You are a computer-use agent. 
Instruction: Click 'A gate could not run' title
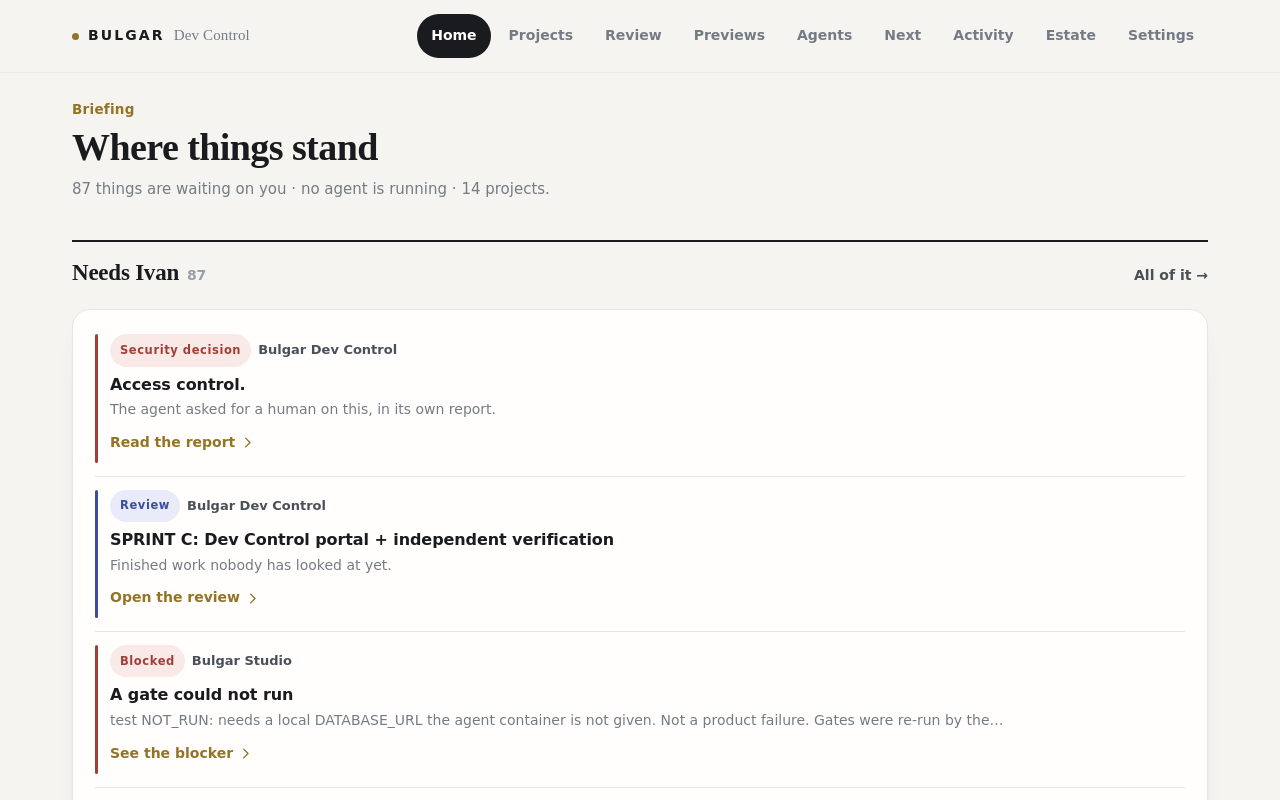pyautogui.click(x=202, y=695)
